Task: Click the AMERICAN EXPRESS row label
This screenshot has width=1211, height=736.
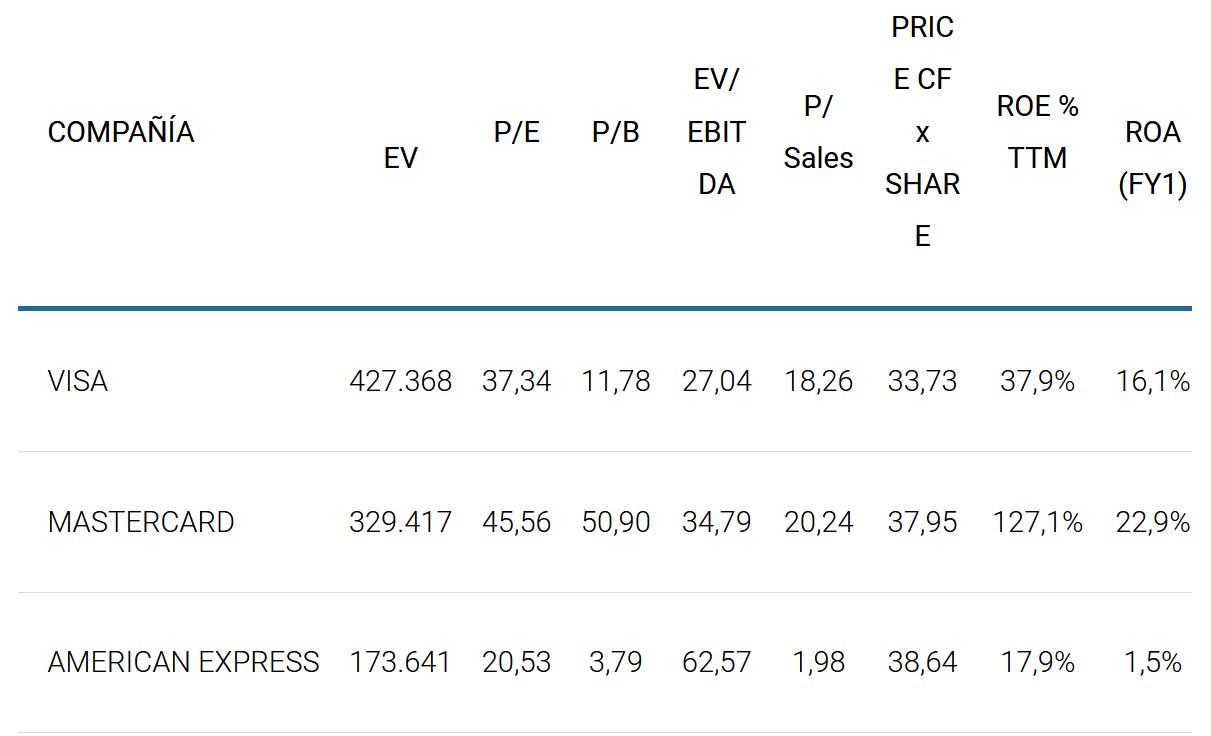Action: pyautogui.click(x=183, y=662)
